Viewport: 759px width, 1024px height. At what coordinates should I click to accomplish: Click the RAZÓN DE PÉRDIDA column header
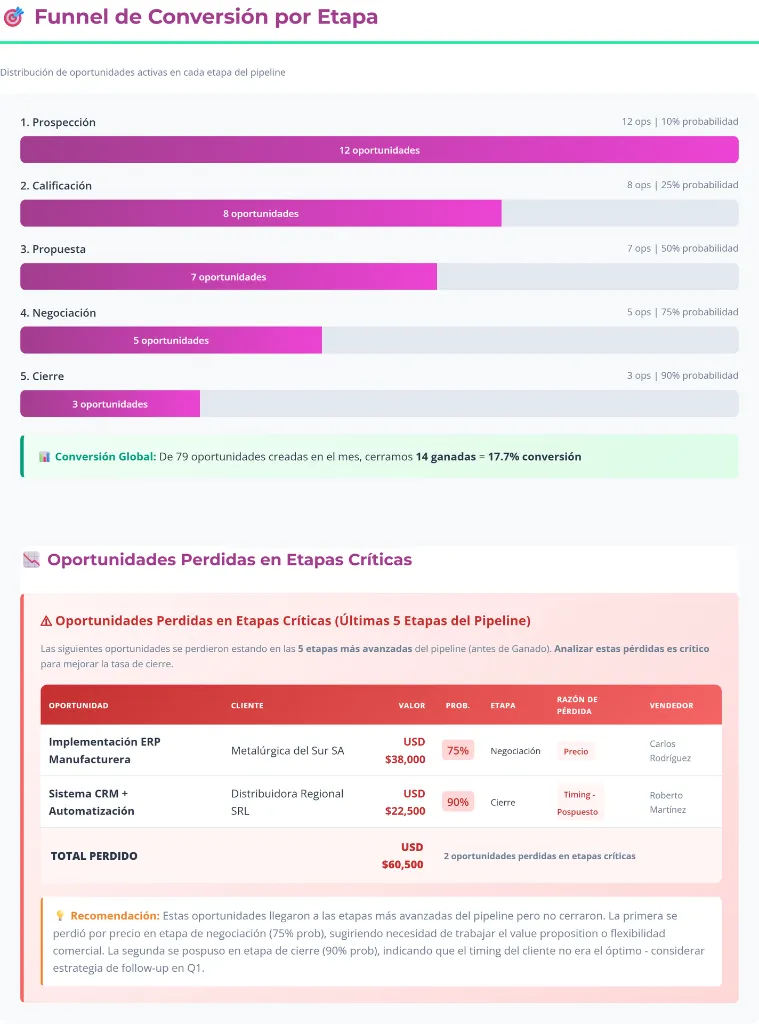(x=577, y=705)
